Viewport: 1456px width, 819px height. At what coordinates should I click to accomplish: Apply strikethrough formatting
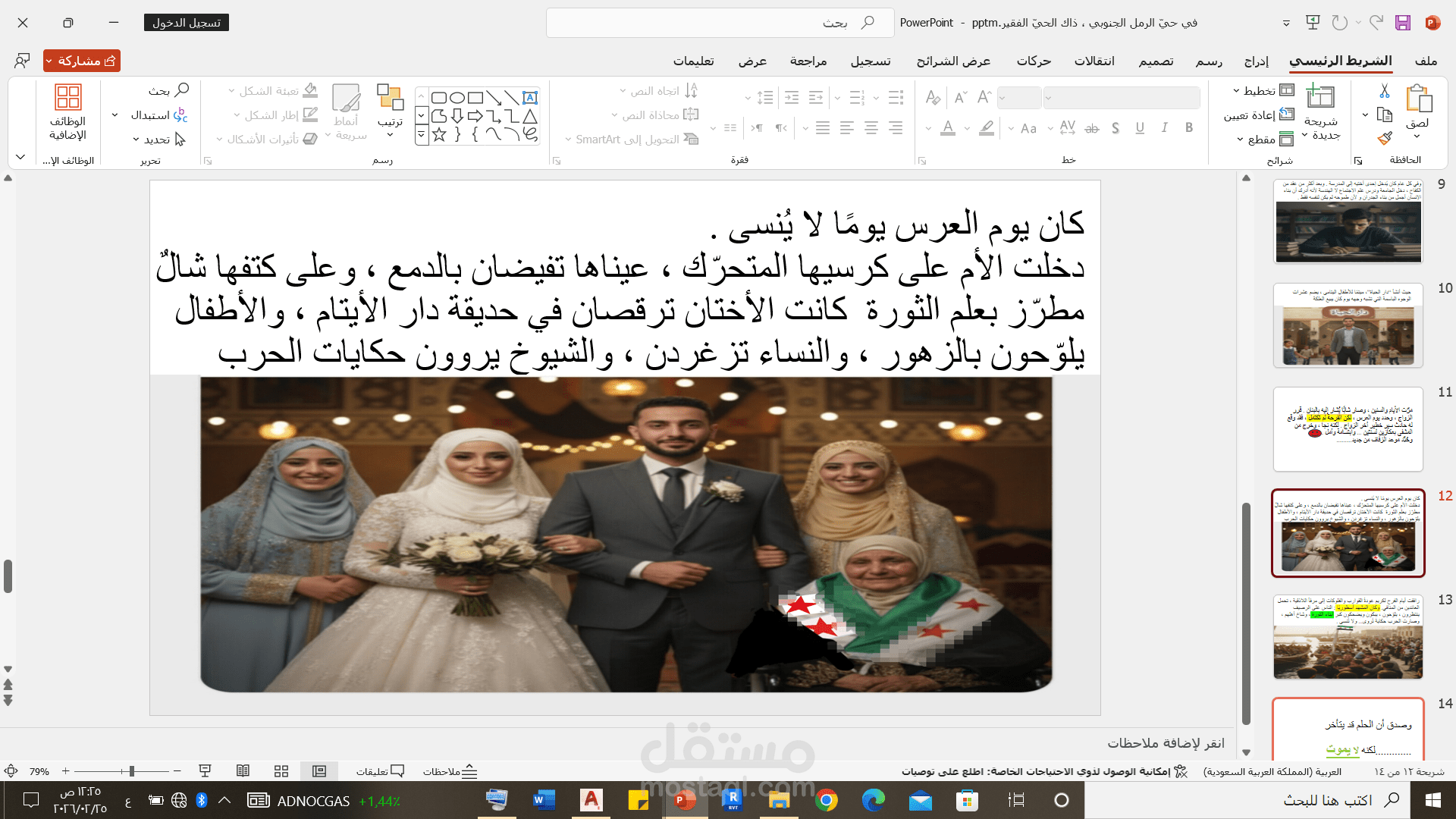coord(1093,128)
